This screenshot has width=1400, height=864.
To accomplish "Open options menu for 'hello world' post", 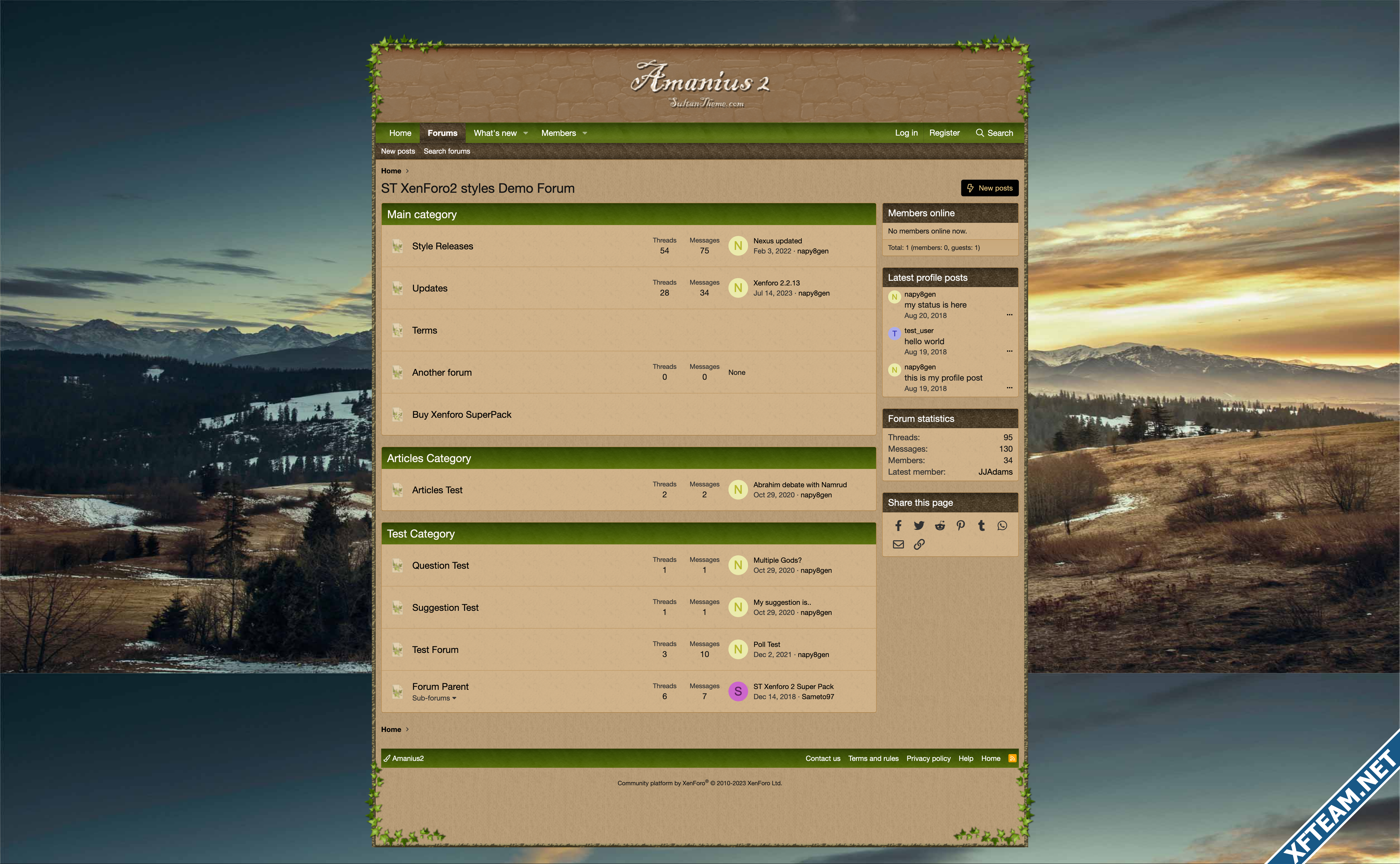I will point(1009,351).
